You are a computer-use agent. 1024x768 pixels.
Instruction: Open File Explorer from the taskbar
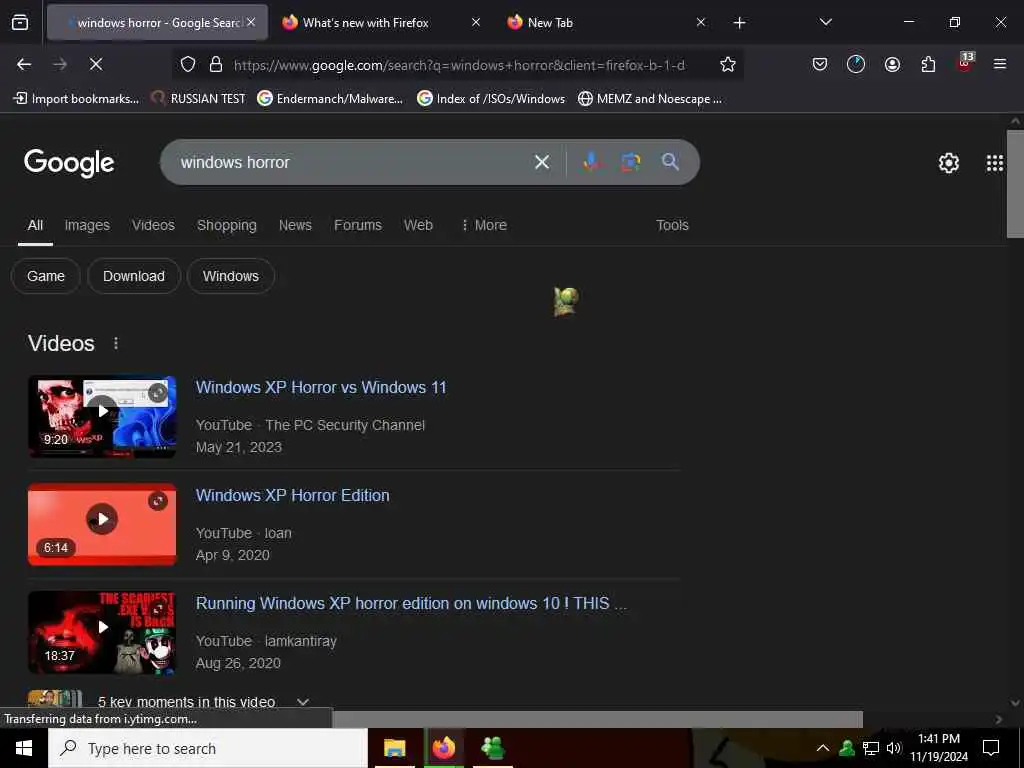(x=394, y=748)
